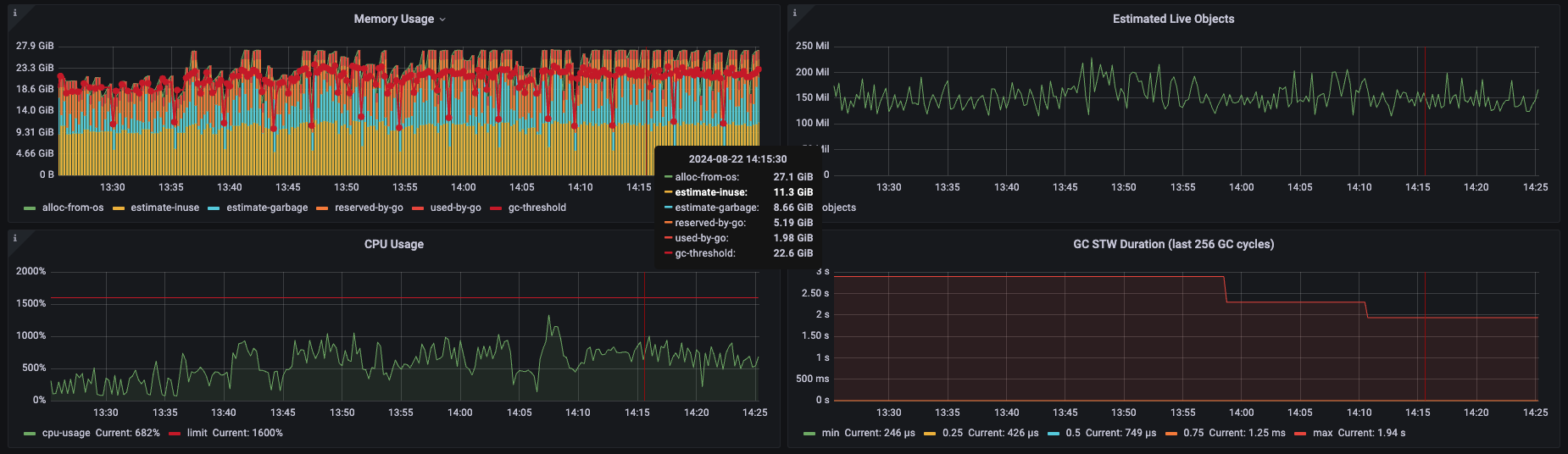1568x454 pixels.
Task: Select the used-by-go legend entry
Action: pyautogui.click(x=455, y=208)
